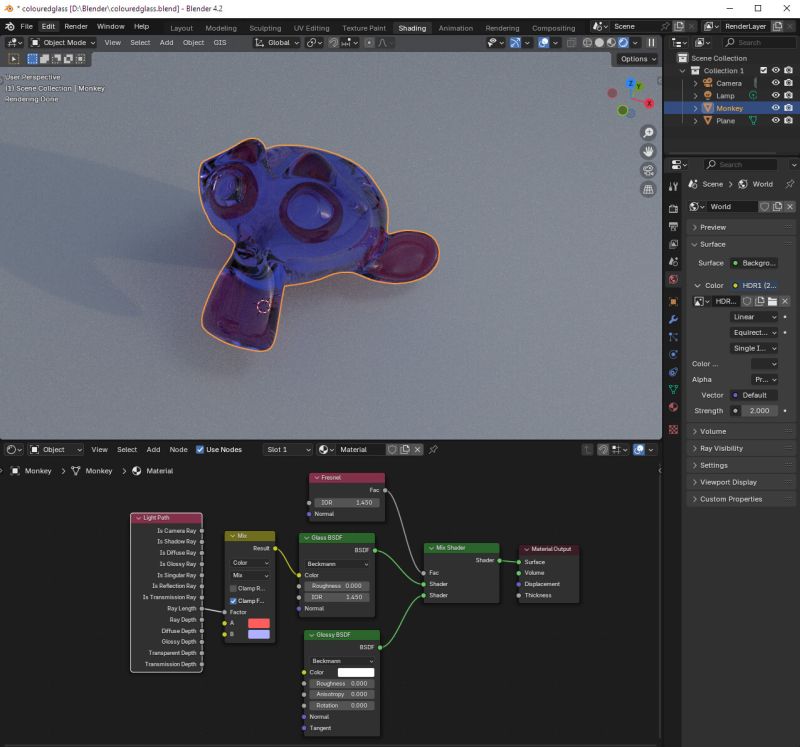The width and height of the screenshot is (800, 747).
Task: Open the Modifiers wrench tab
Action: (x=673, y=319)
